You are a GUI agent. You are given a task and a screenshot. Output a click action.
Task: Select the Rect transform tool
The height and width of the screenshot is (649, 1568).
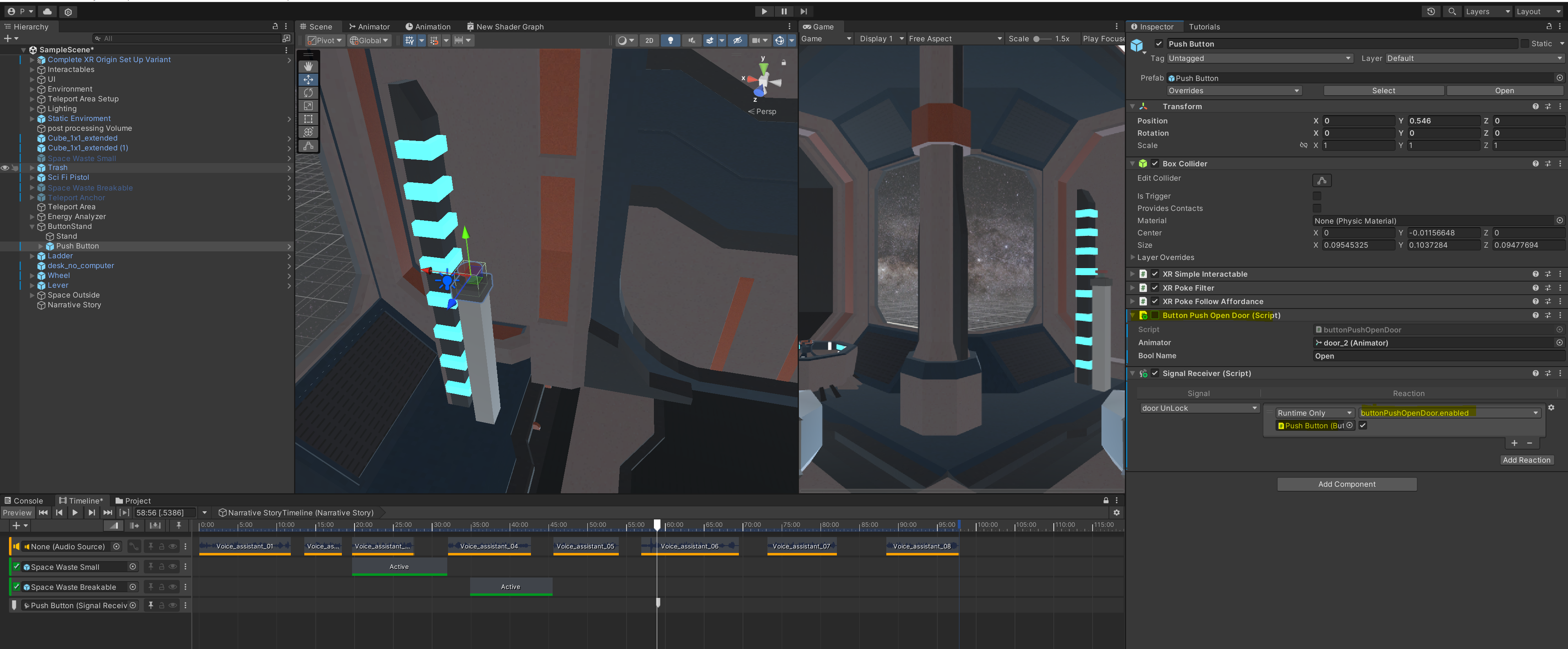[x=308, y=119]
